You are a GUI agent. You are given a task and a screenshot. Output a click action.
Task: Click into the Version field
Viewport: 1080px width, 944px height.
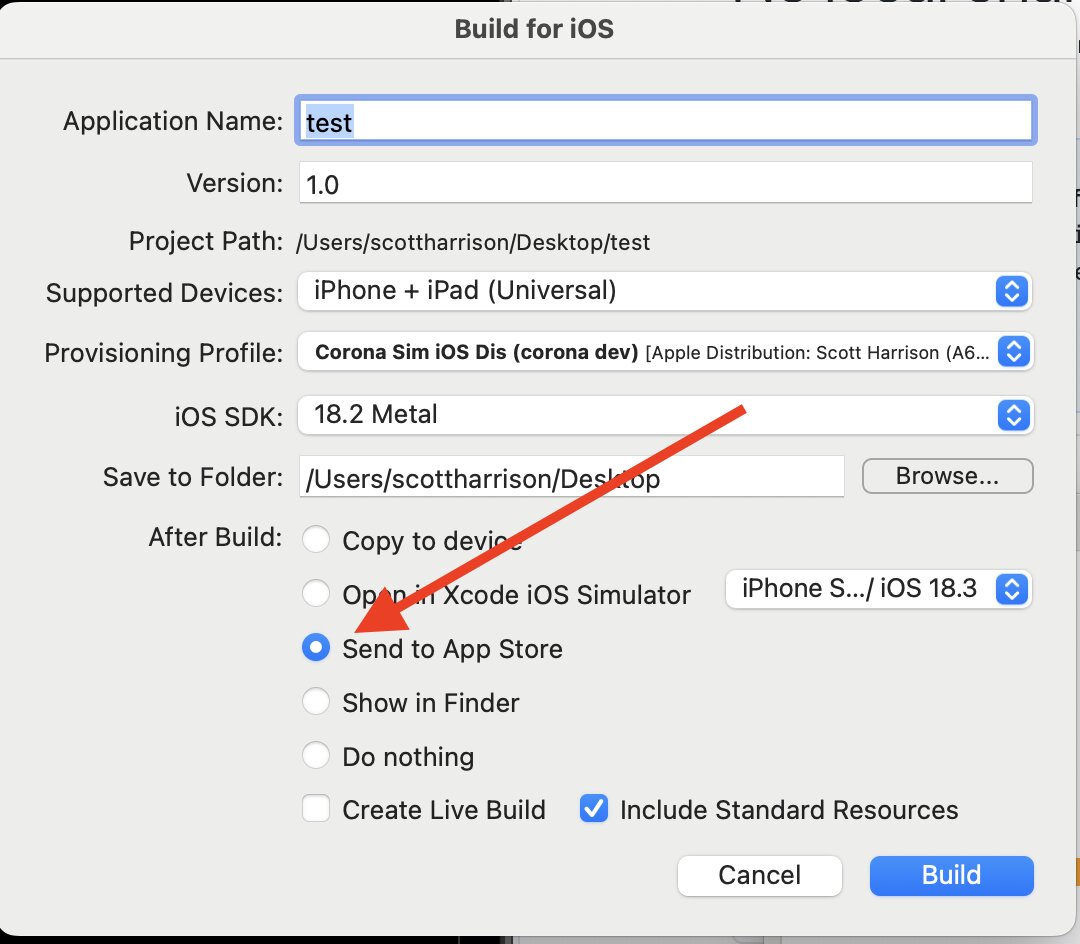(x=665, y=182)
